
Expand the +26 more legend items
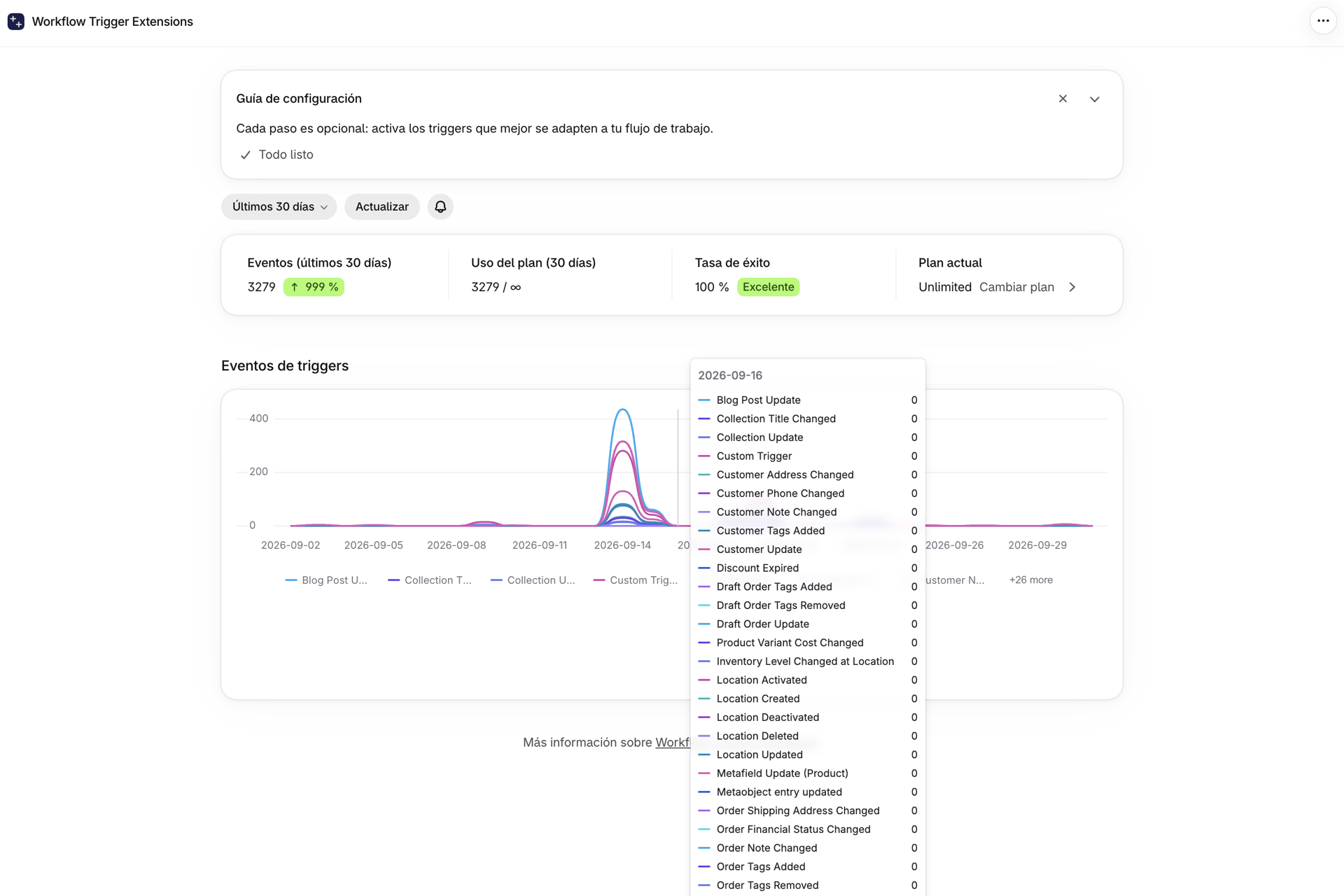tap(1031, 580)
